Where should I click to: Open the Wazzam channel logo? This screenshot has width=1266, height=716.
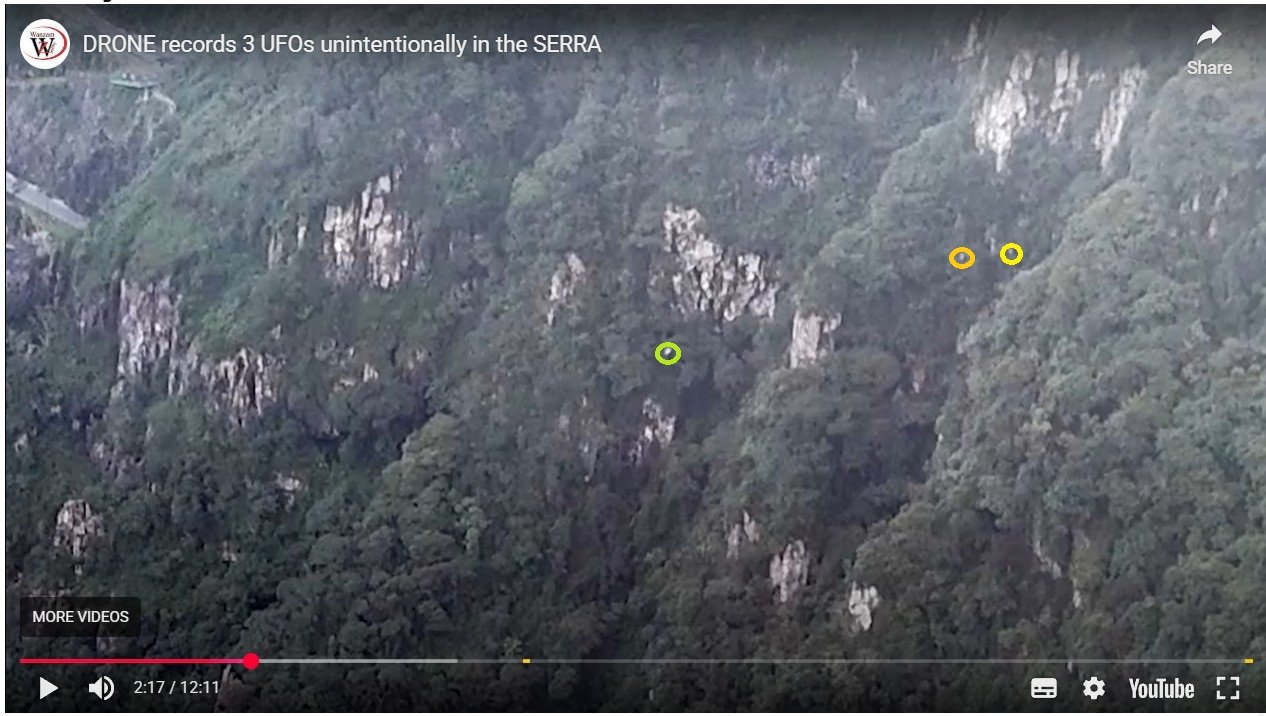[x=45, y=44]
